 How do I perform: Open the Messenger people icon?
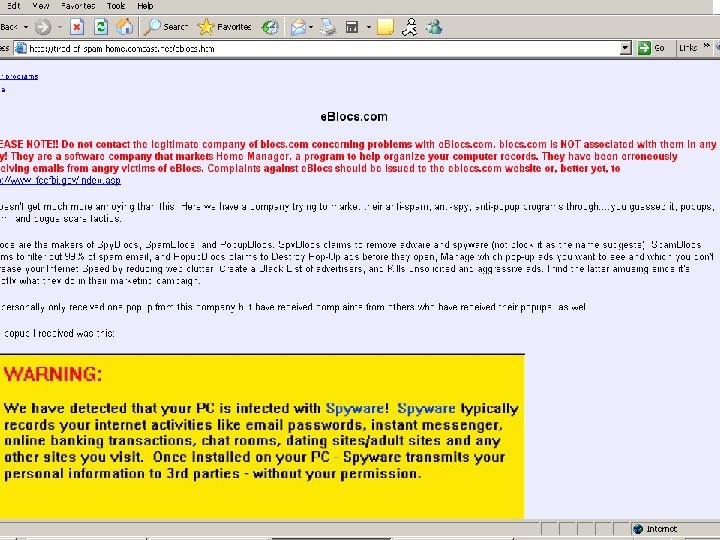click(x=434, y=27)
